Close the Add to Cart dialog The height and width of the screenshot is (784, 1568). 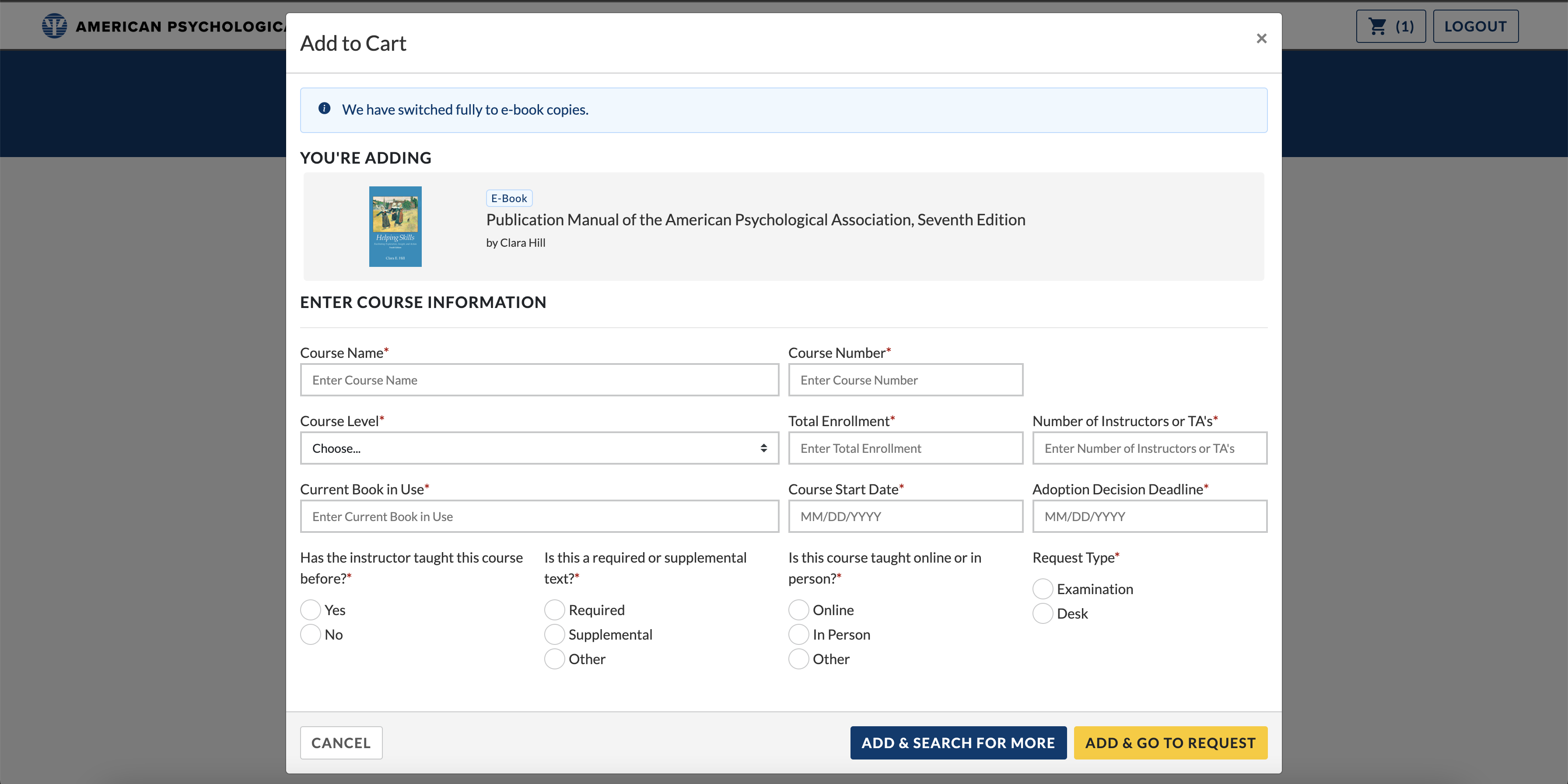[x=1261, y=38]
